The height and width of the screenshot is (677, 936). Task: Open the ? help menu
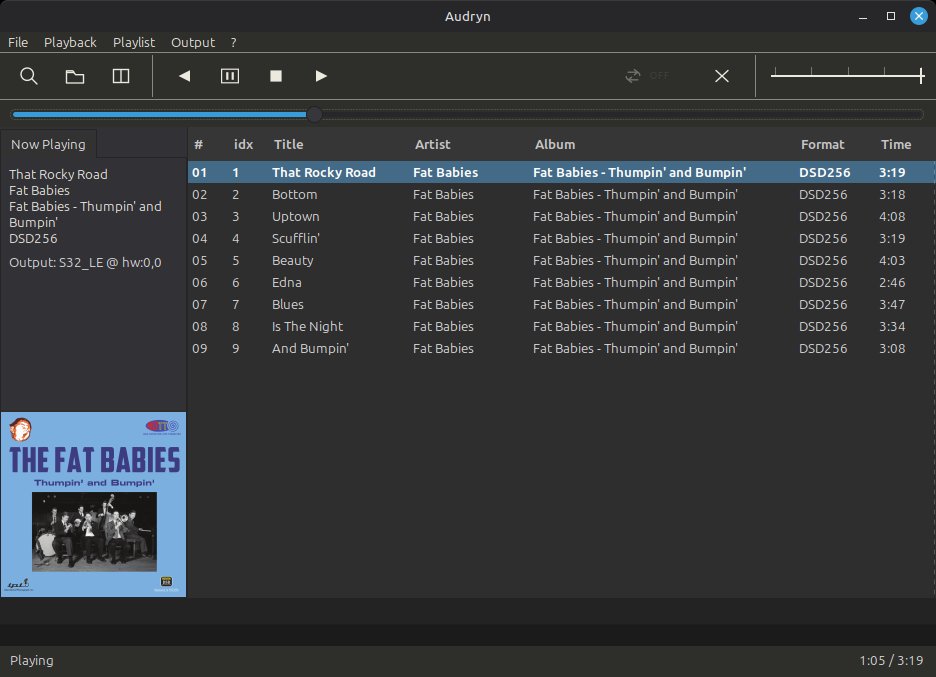pyautogui.click(x=233, y=42)
